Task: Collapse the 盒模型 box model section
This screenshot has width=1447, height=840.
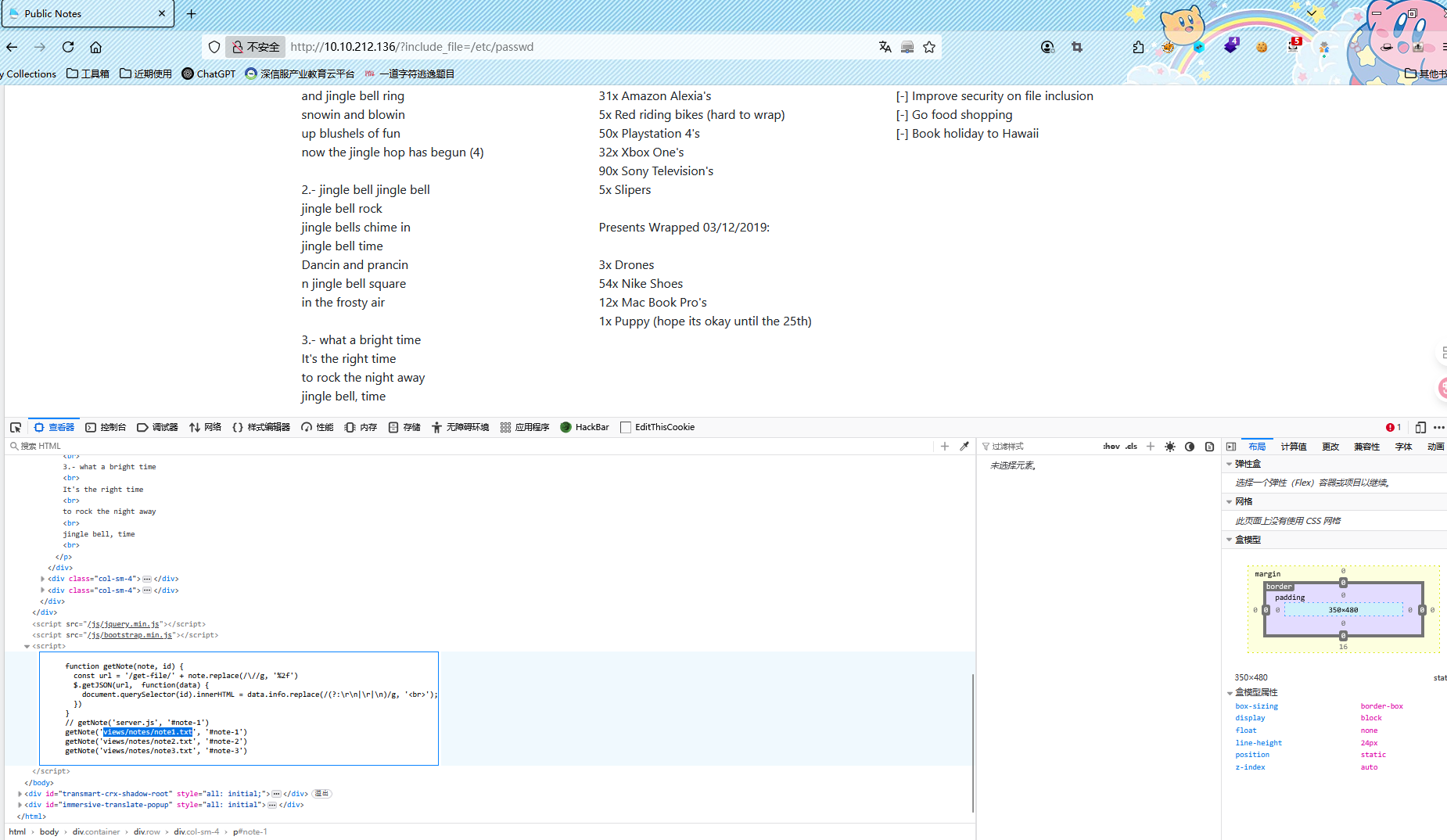Action: (1230, 540)
